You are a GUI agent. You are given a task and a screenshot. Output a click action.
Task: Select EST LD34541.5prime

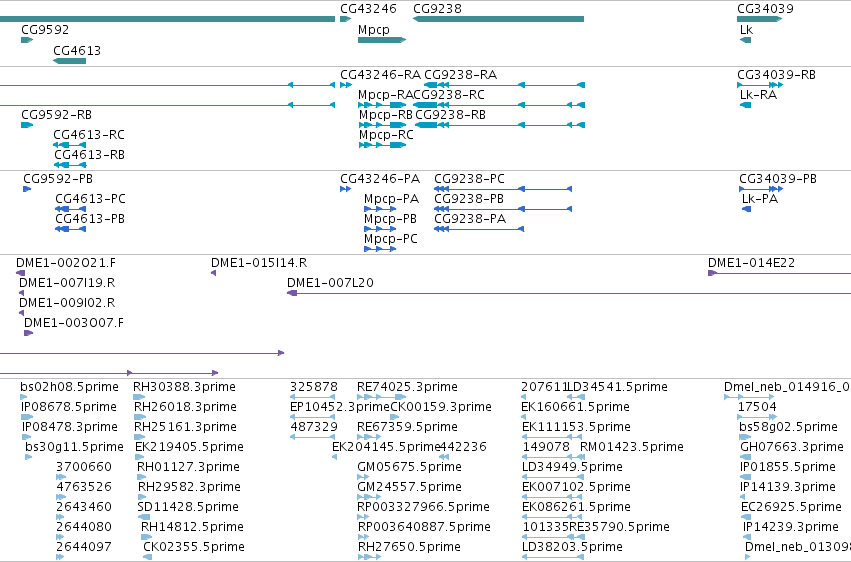click(x=617, y=387)
